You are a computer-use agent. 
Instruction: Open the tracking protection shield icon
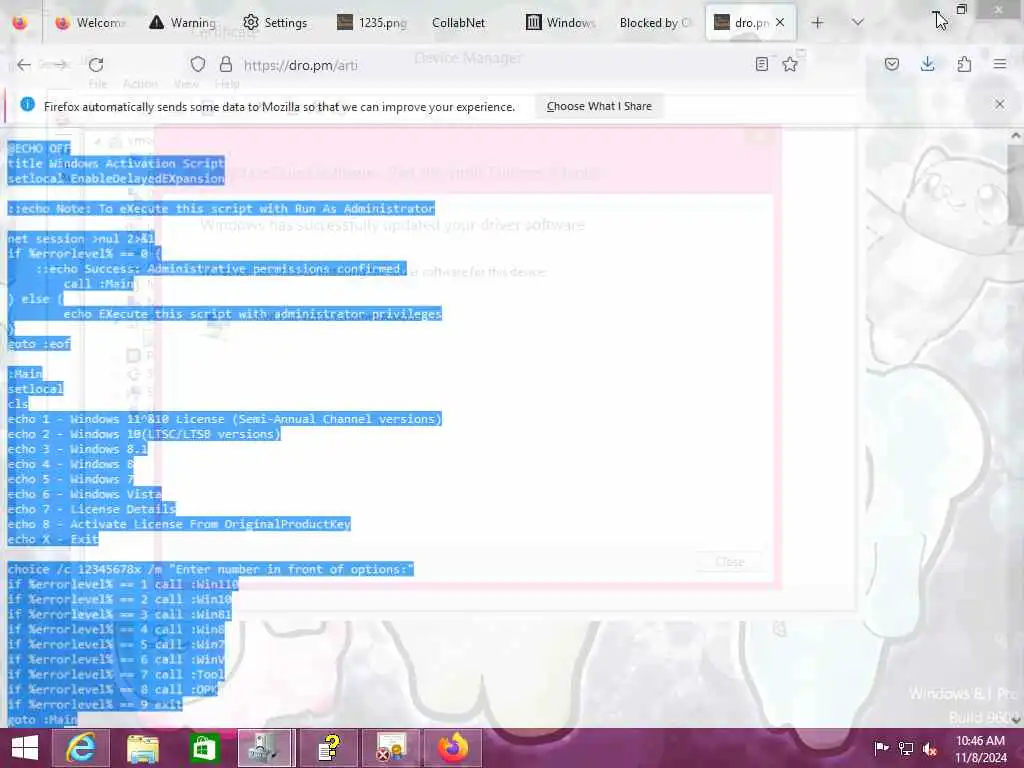point(198,64)
